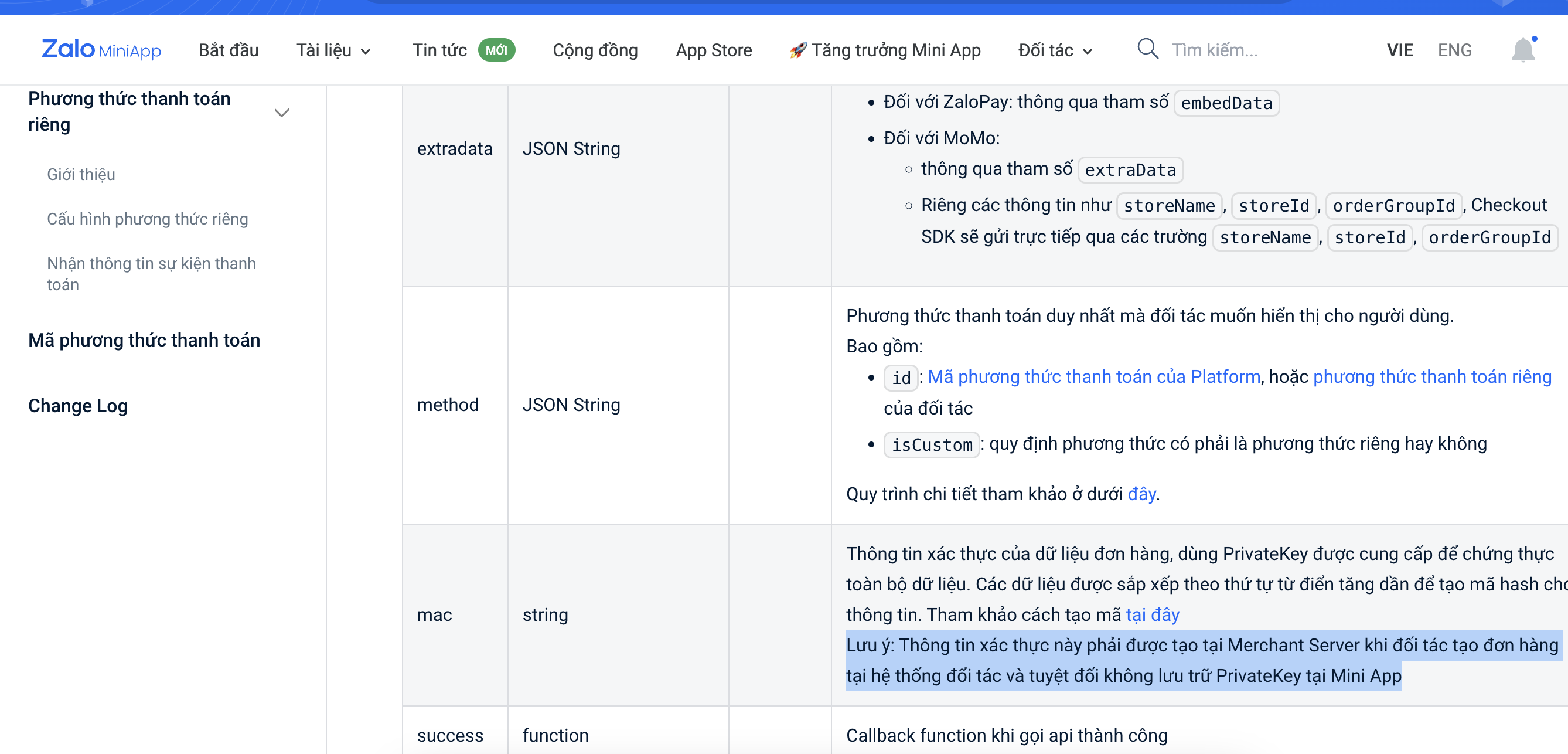
Task: Follow the tại đây link in the mac row
Action: tap(1152, 614)
